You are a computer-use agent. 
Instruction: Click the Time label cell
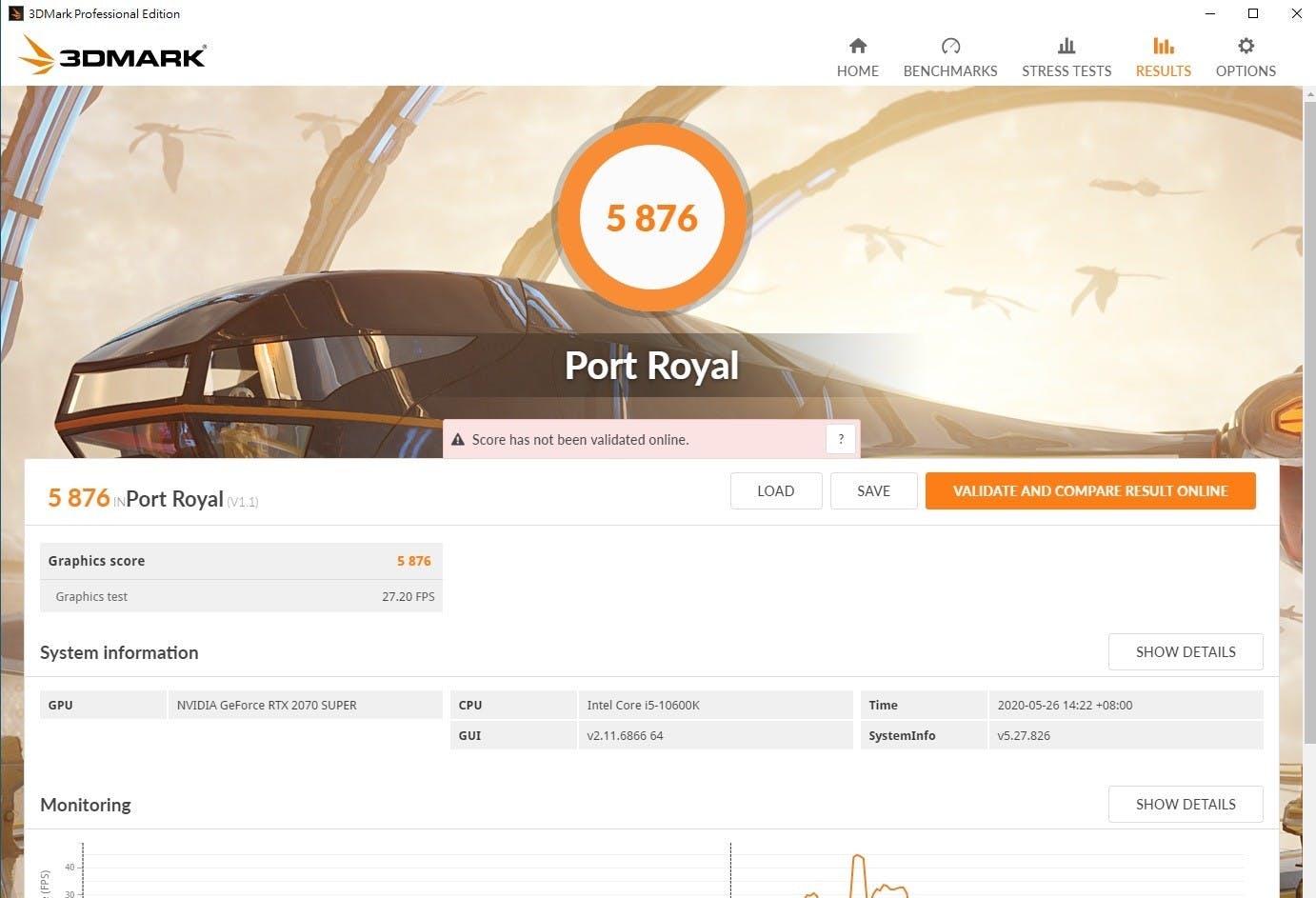coord(924,706)
